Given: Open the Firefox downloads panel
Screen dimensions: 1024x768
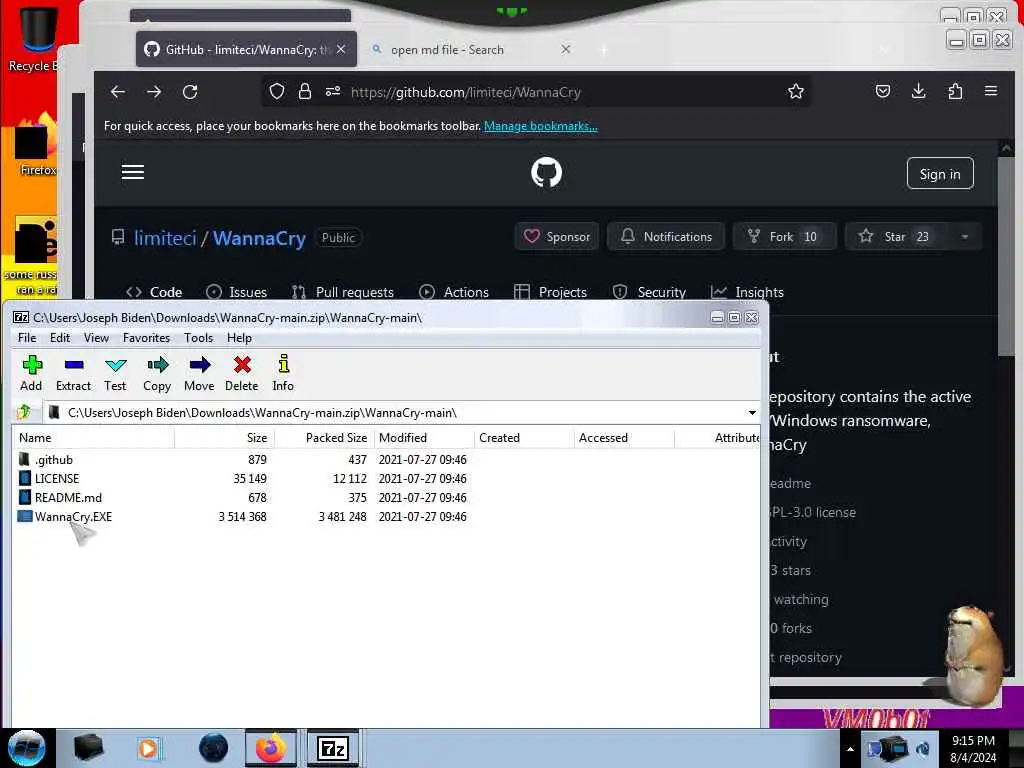Looking at the screenshot, I should [x=919, y=91].
